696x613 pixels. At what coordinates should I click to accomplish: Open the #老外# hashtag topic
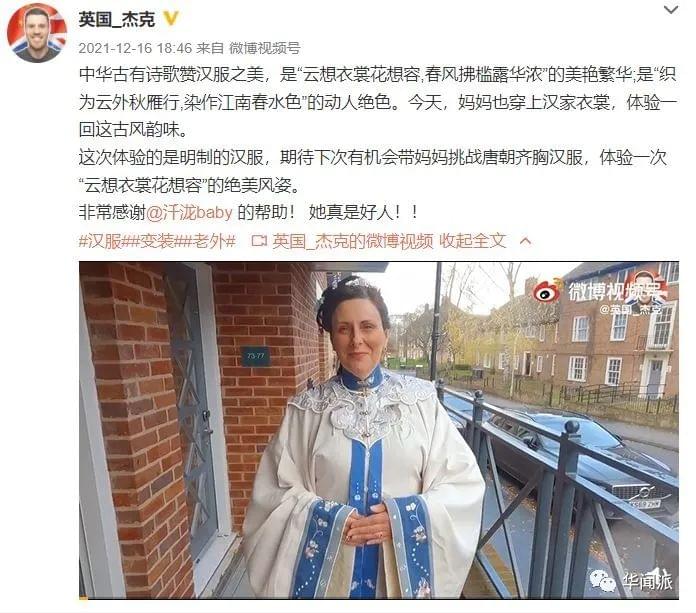209,241
